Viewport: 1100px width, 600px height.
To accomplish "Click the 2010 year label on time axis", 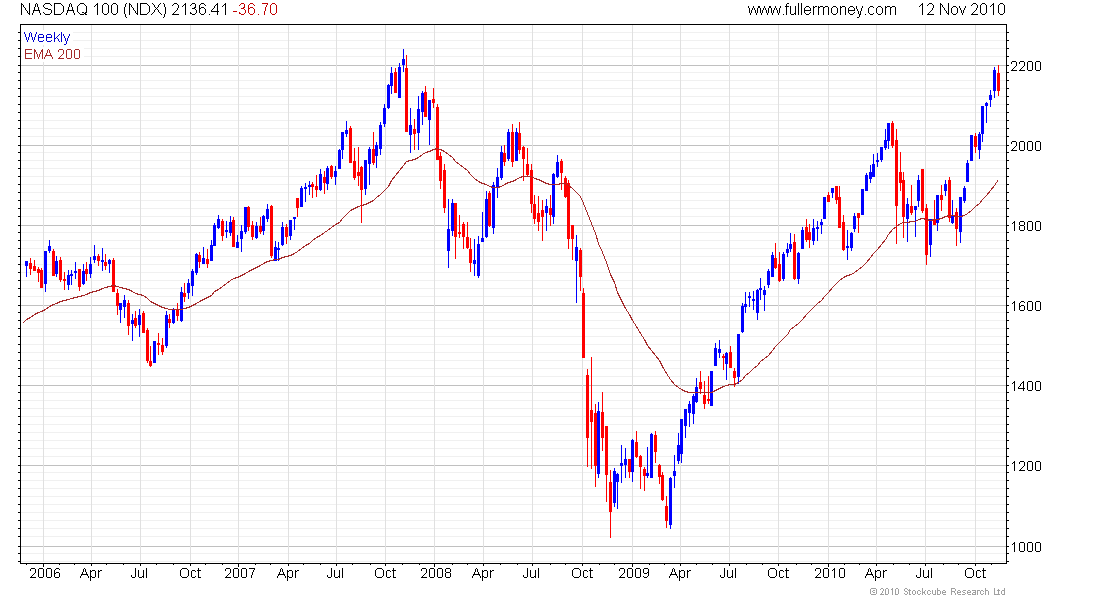I will 830,573.
